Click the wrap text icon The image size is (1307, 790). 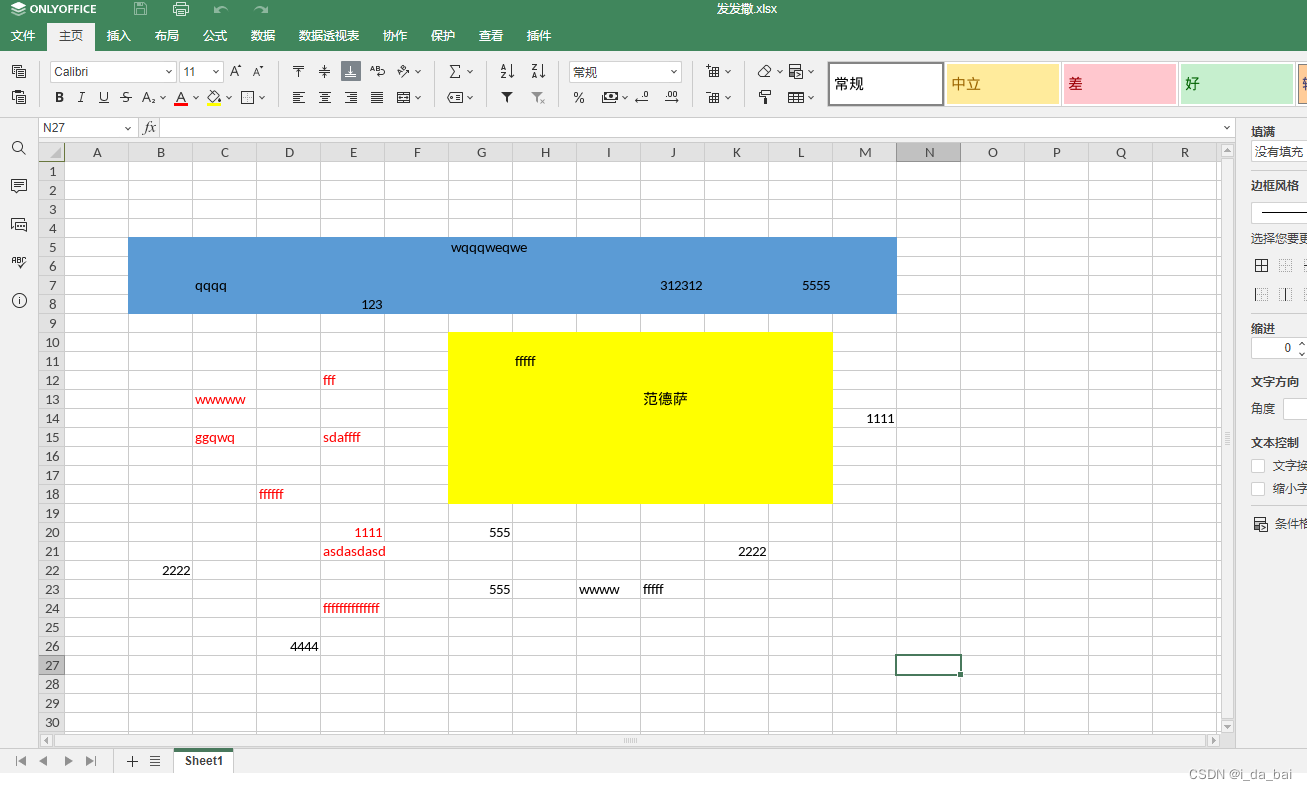[377, 72]
